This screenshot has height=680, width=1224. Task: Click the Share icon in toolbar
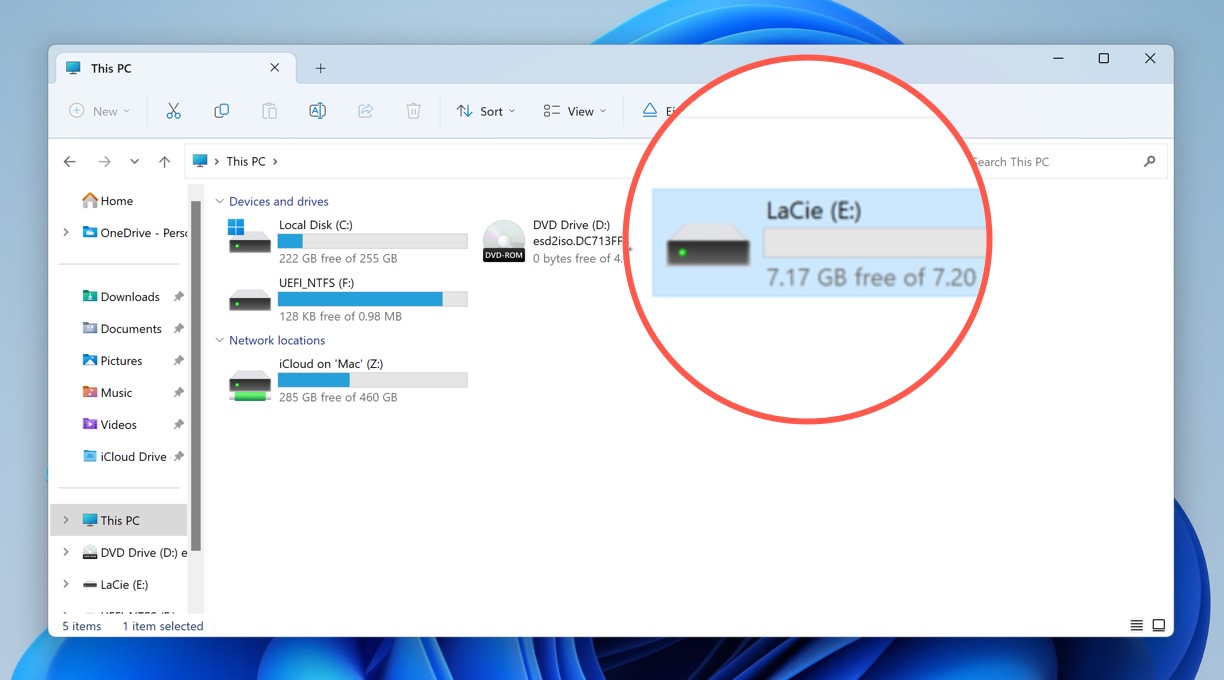coord(365,111)
